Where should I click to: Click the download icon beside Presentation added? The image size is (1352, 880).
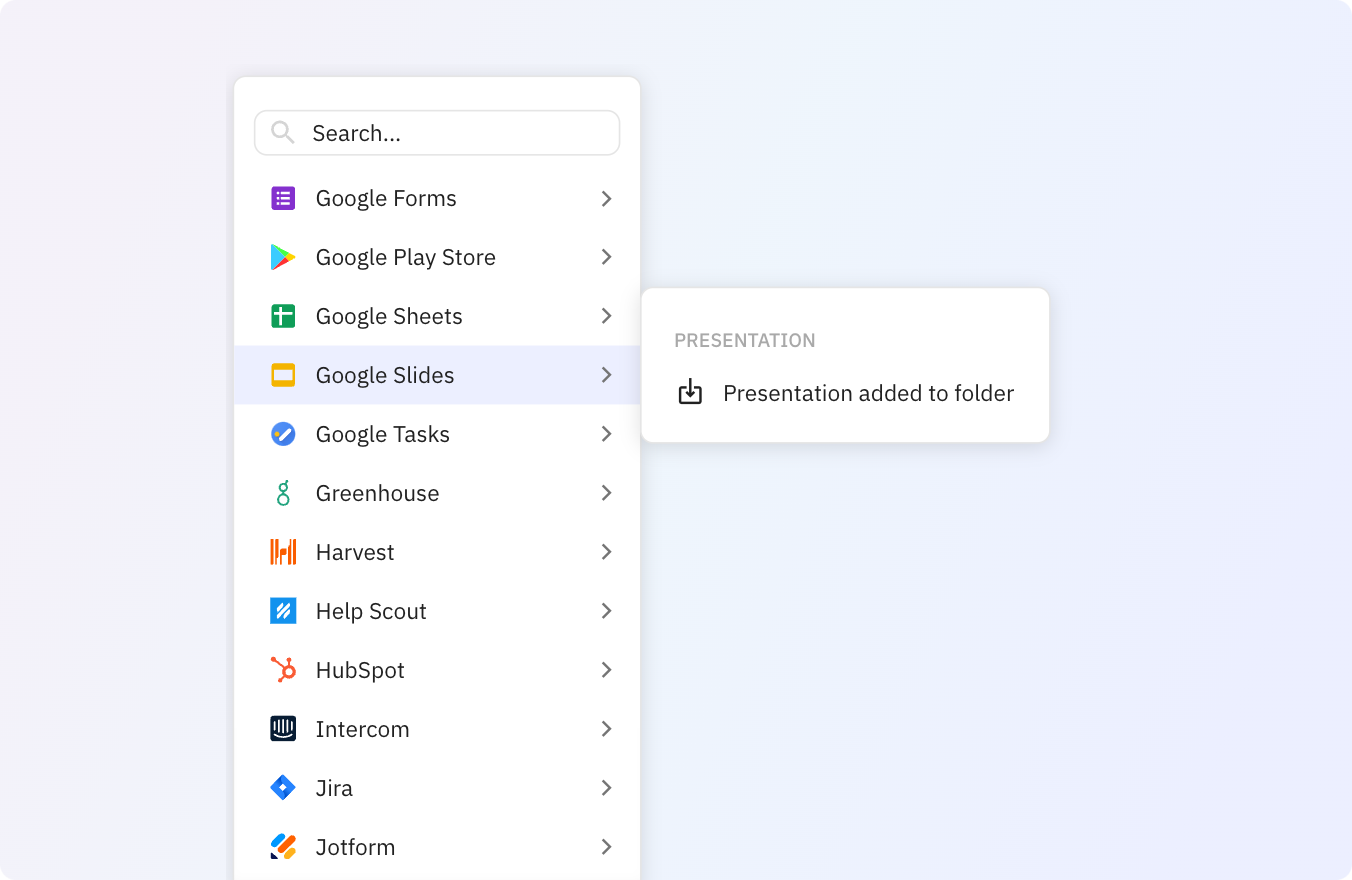pyautogui.click(x=690, y=393)
